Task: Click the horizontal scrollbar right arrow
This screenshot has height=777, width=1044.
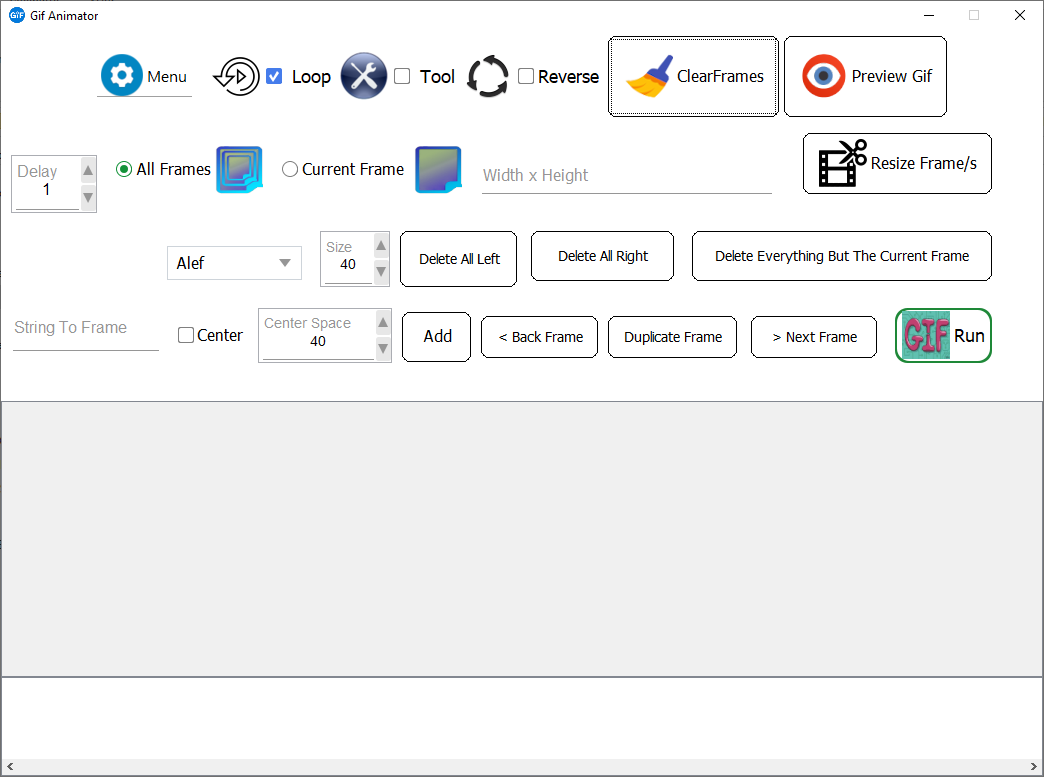Action: pyautogui.click(x=1033, y=766)
